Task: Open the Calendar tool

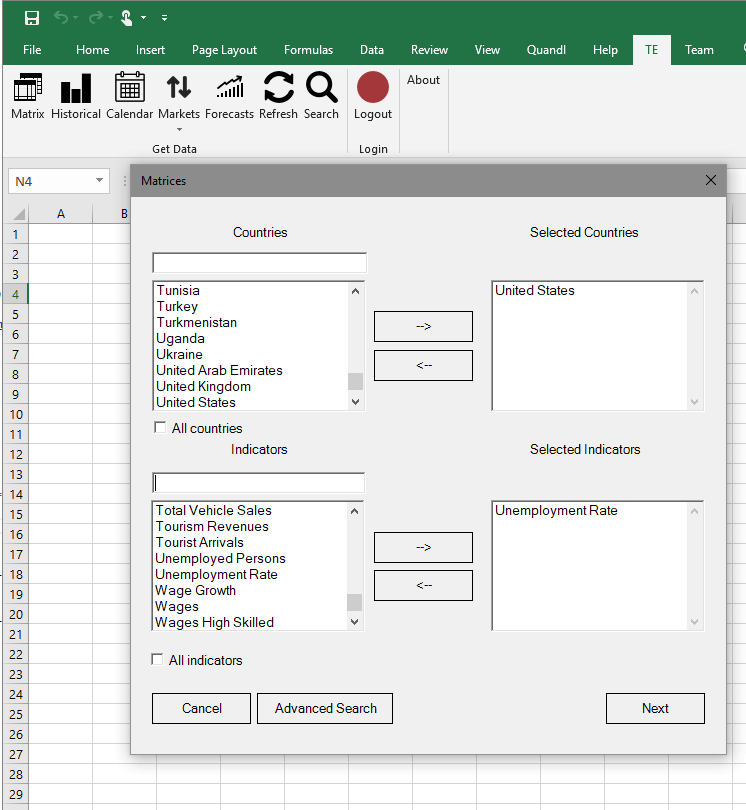Action: point(130,96)
